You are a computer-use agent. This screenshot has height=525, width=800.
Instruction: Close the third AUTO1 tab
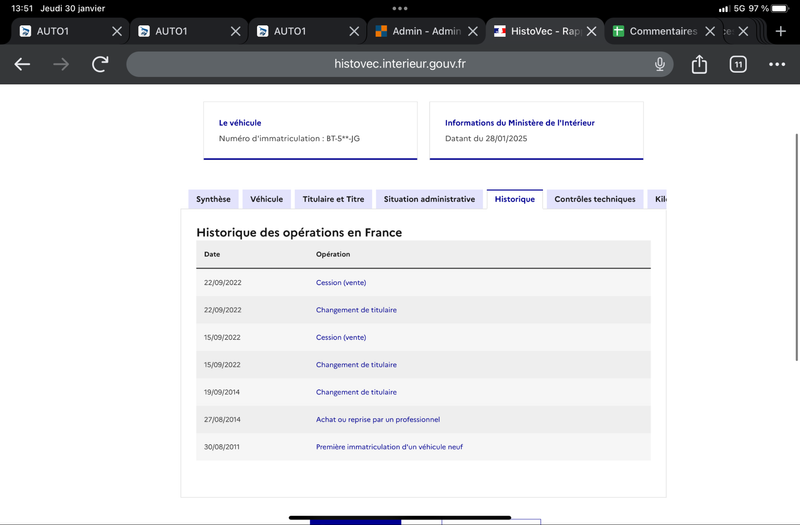(354, 31)
